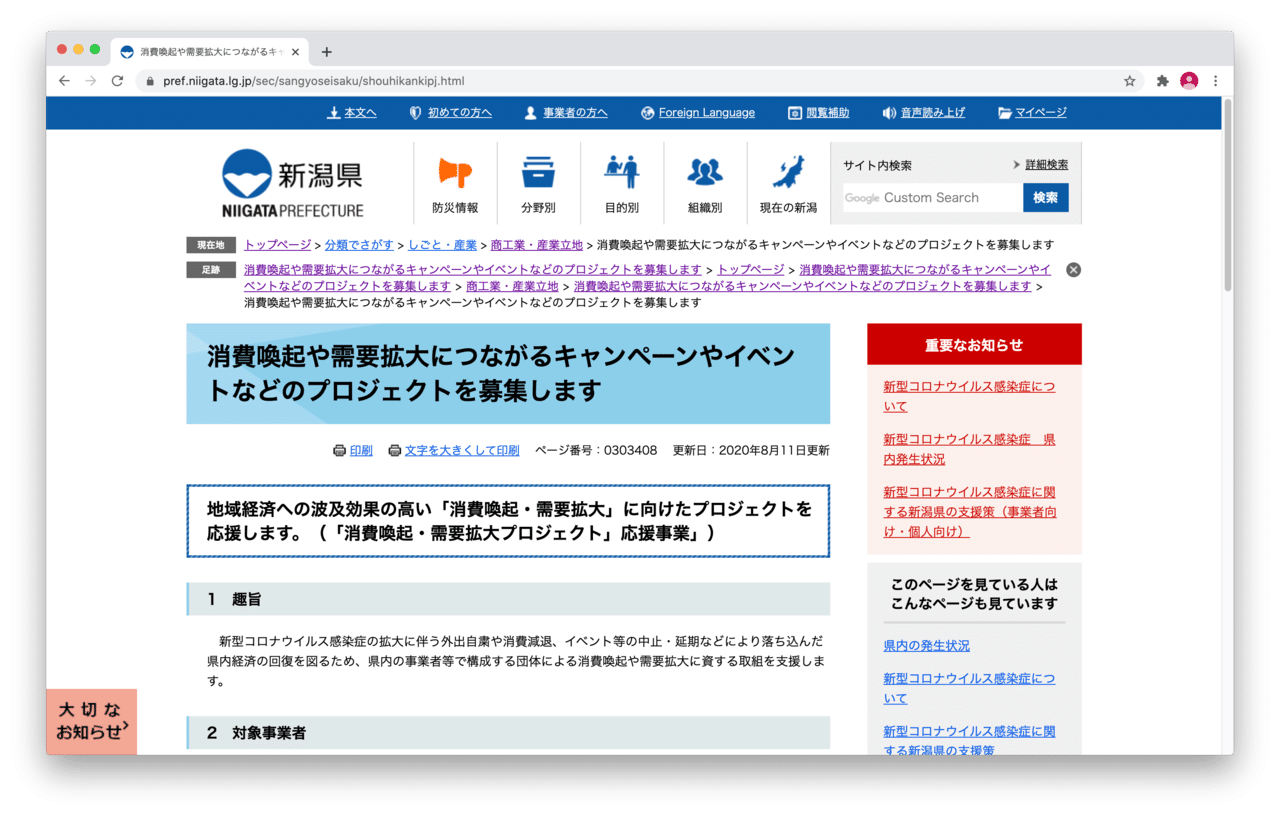The width and height of the screenshot is (1280, 816).
Task: Open Foreign Language globe icon
Action: coord(648,112)
